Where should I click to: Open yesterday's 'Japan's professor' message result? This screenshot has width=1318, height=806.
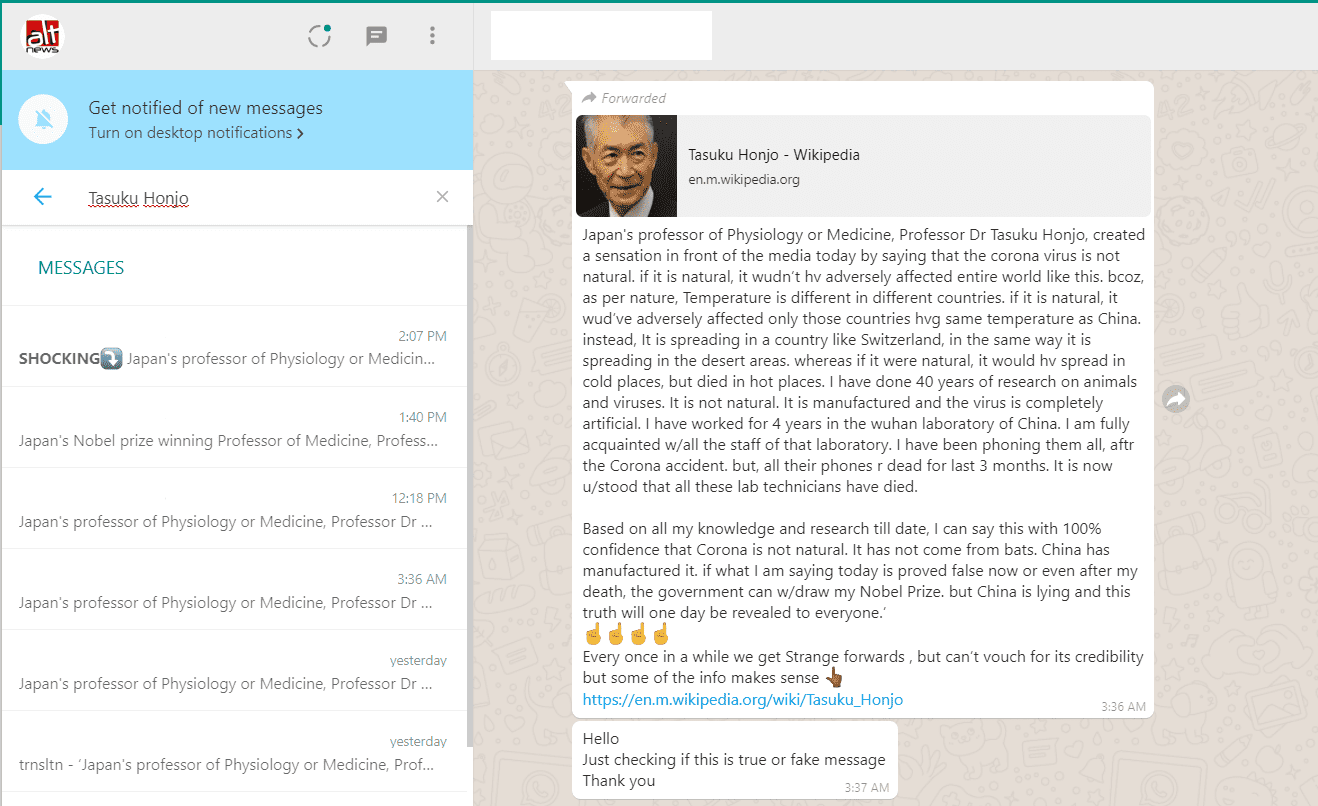235,671
